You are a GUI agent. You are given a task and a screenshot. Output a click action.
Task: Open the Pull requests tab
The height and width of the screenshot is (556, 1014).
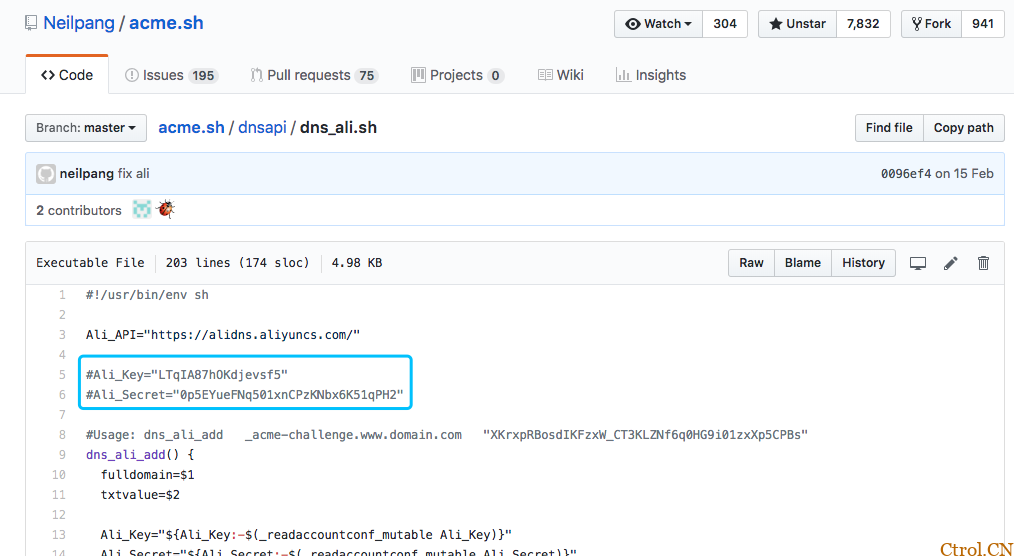[314, 75]
